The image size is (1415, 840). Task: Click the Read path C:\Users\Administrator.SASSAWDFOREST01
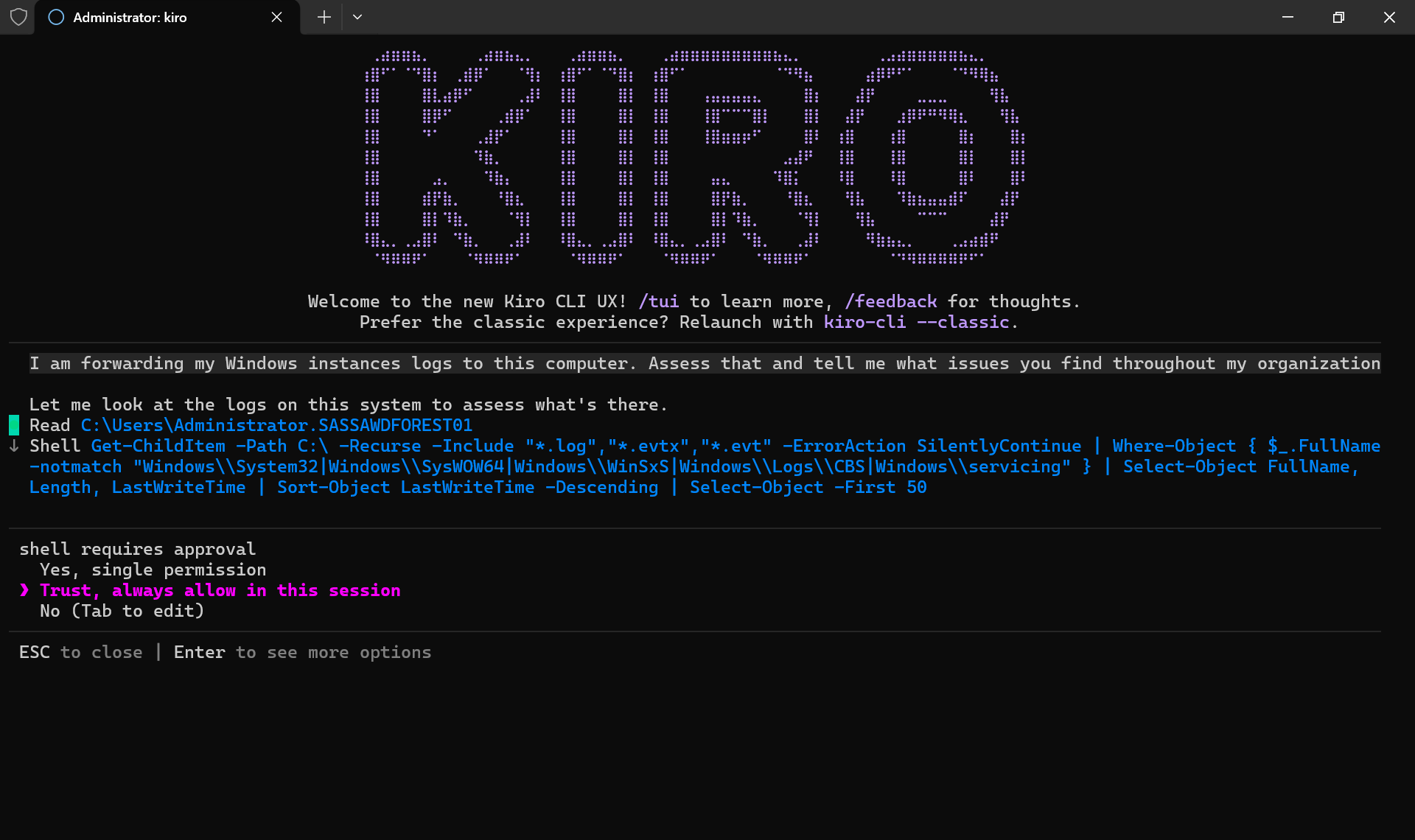coord(276,425)
